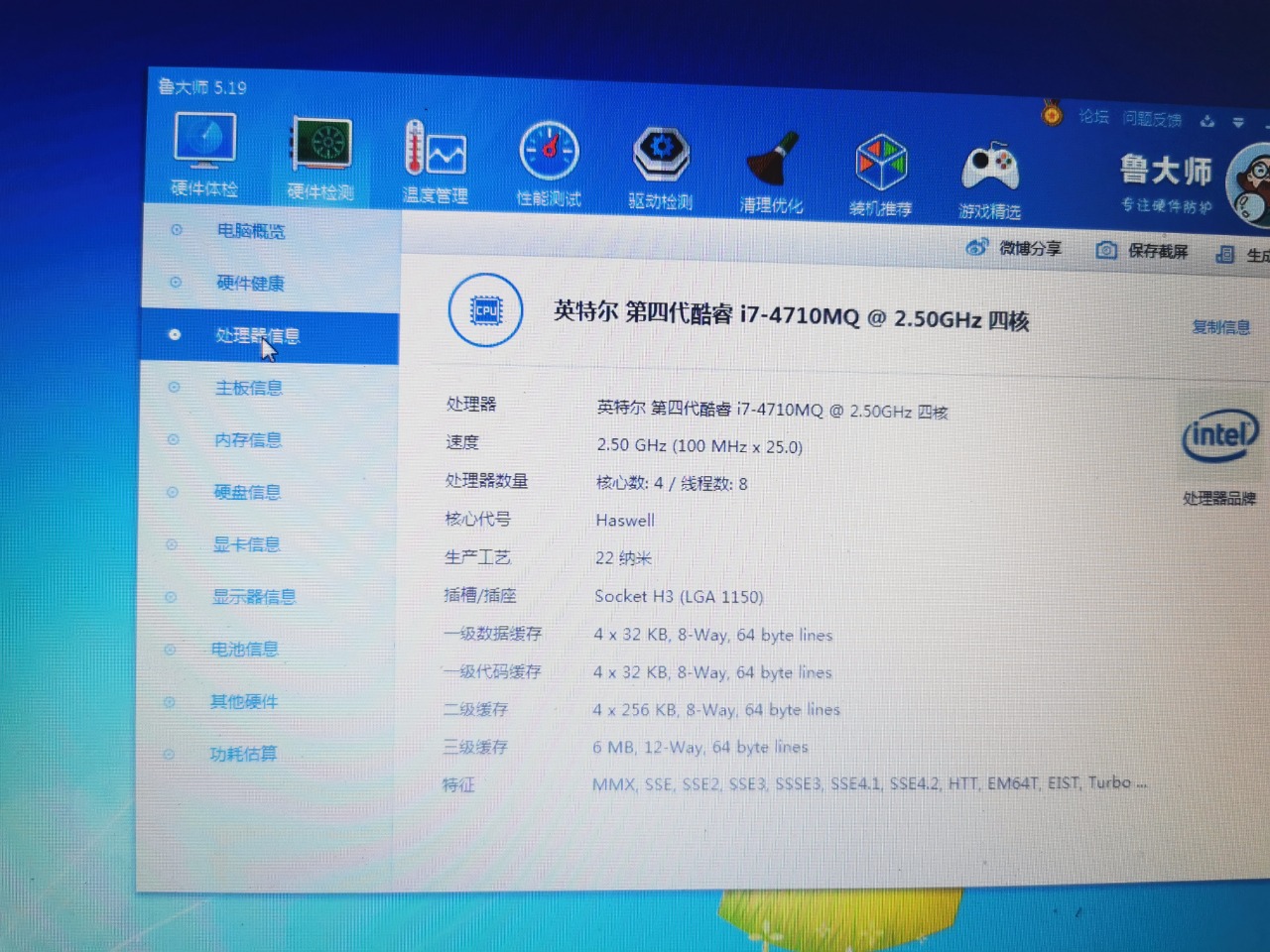Click socket value Socket H3 (LGA 1150)

[679, 596]
